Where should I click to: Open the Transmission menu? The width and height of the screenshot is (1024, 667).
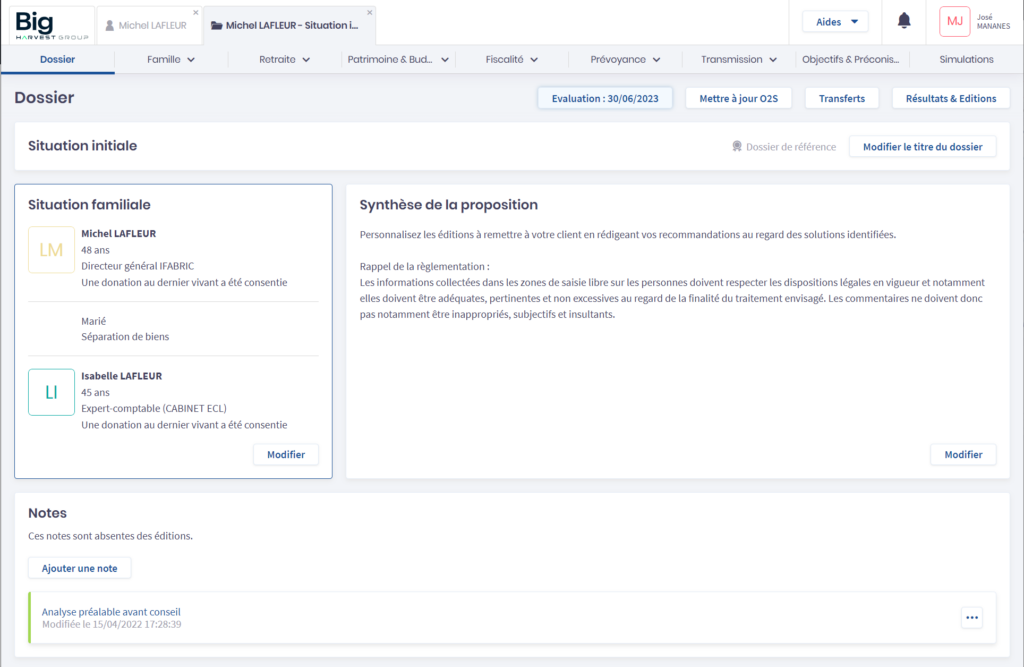[x=739, y=60]
